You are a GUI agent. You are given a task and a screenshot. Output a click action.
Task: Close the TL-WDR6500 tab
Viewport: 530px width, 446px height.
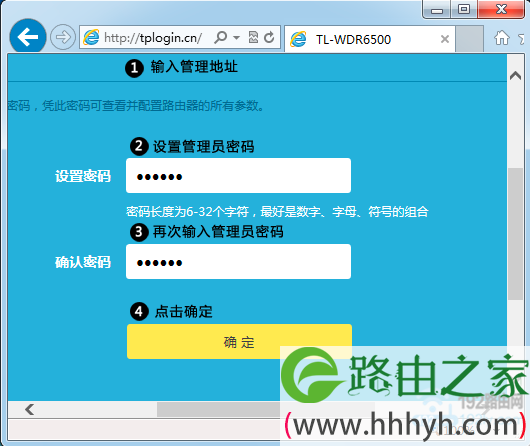pyautogui.click(x=445, y=39)
